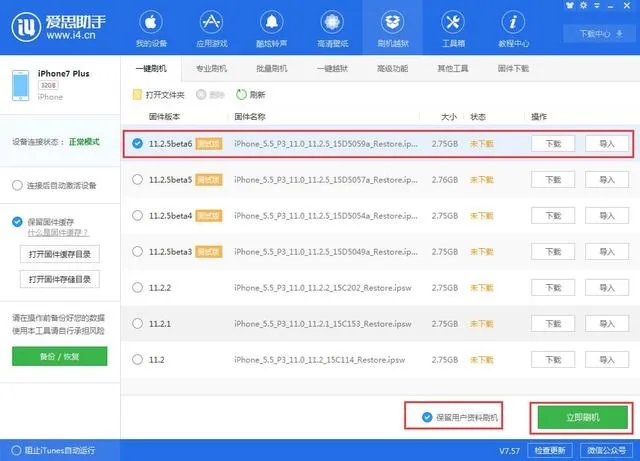Switch to 批量刷机 tab
Image resolution: width=640 pixels, height=461 pixels.
(x=271, y=68)
